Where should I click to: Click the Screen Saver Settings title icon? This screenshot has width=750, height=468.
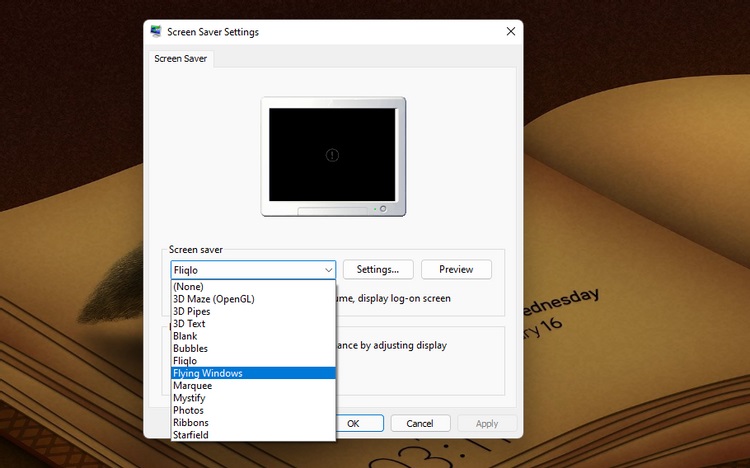156,32
